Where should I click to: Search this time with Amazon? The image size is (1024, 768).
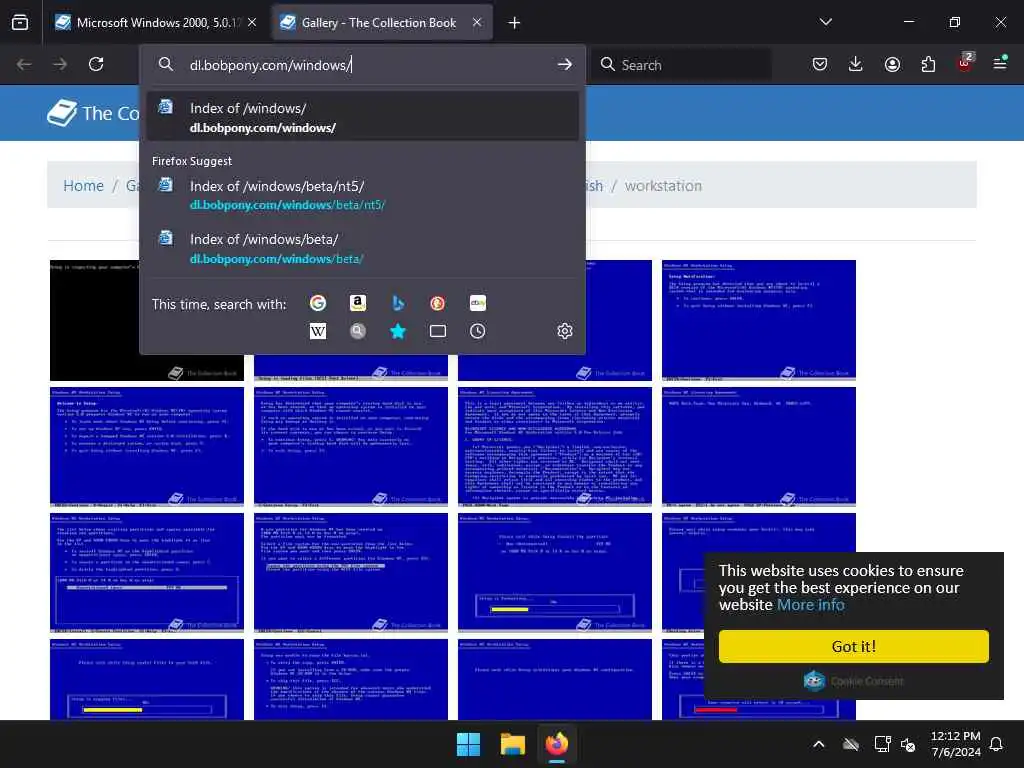[358, 303]
